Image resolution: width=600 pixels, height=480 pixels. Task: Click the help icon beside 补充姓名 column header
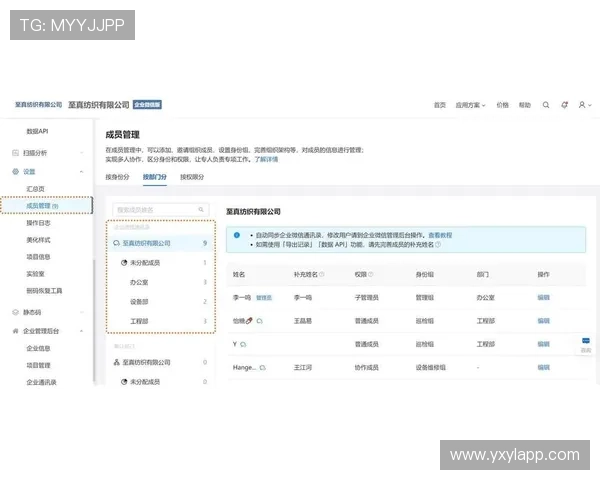[x=322, y=274]
